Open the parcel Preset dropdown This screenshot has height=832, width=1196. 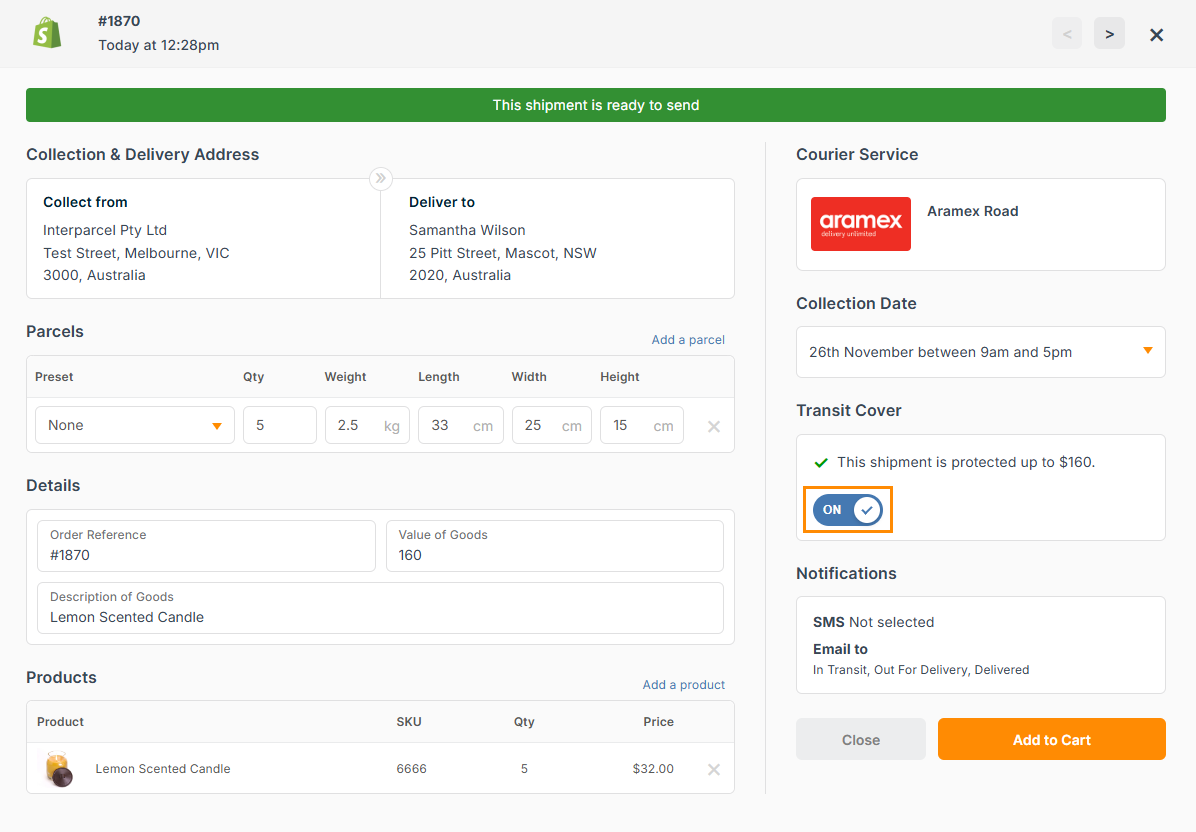[135, 425]
